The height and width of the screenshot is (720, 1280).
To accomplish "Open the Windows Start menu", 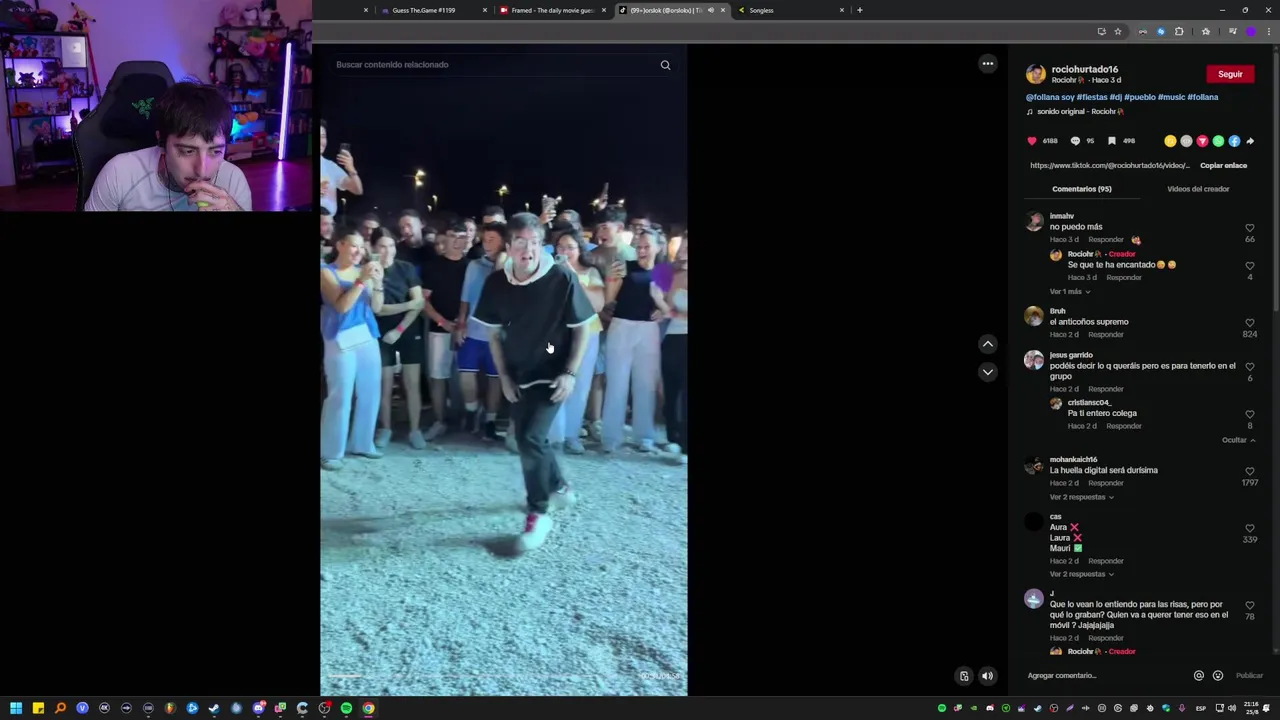I will [16, 708].
